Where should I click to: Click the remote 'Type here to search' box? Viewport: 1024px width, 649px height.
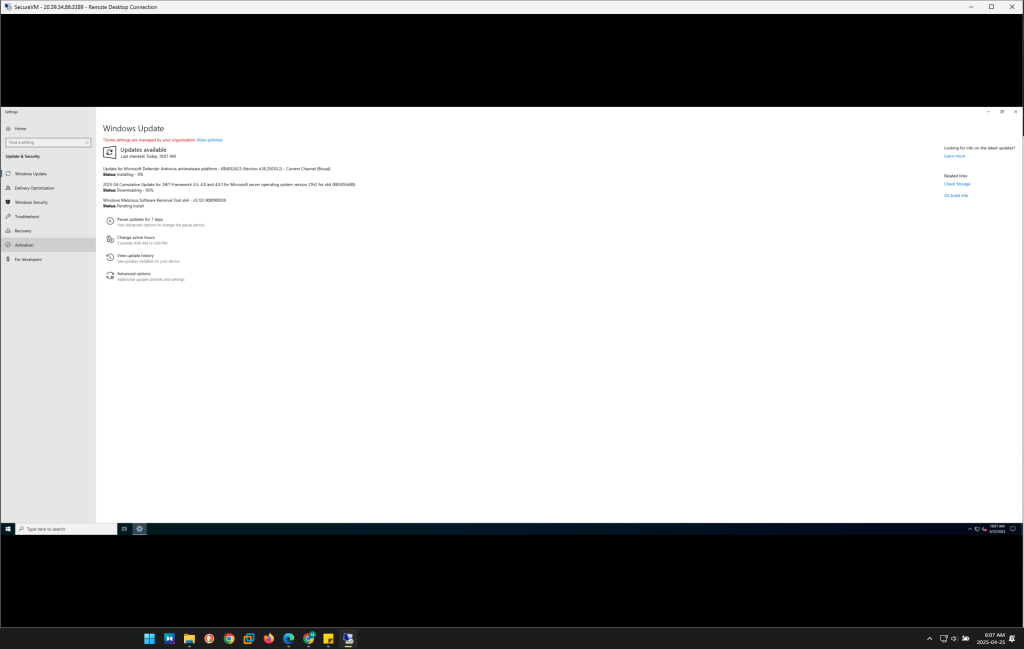[x=66, y=529]
